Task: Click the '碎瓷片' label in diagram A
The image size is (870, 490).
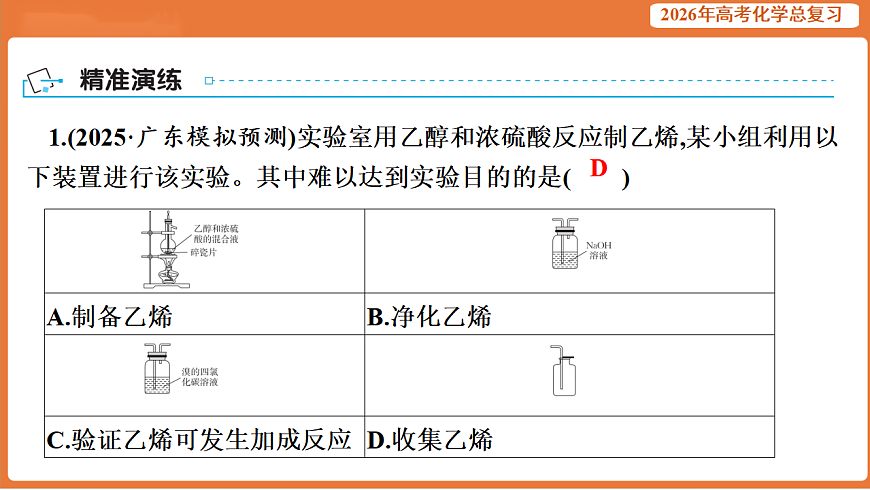Action: [x=204, y=252]
